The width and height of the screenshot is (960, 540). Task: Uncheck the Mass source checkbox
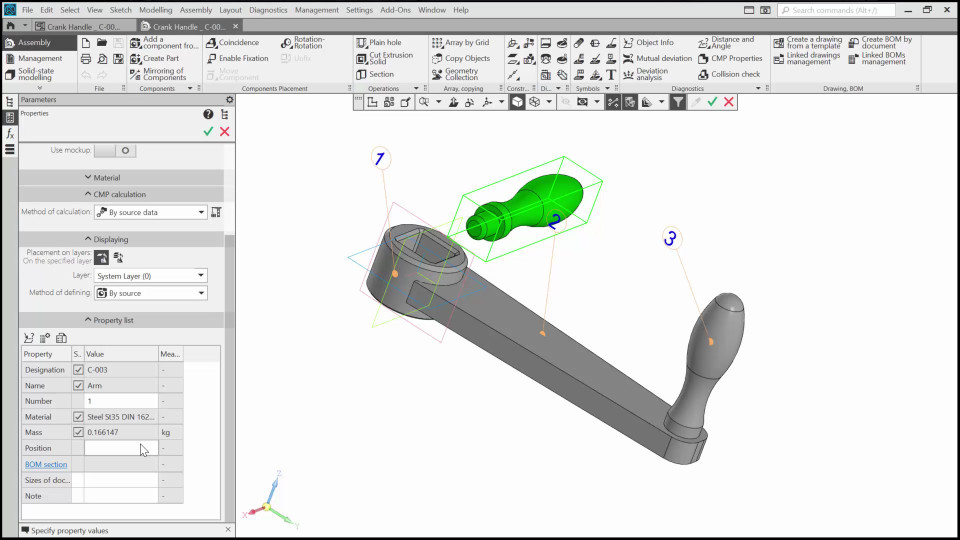[78, 432]
